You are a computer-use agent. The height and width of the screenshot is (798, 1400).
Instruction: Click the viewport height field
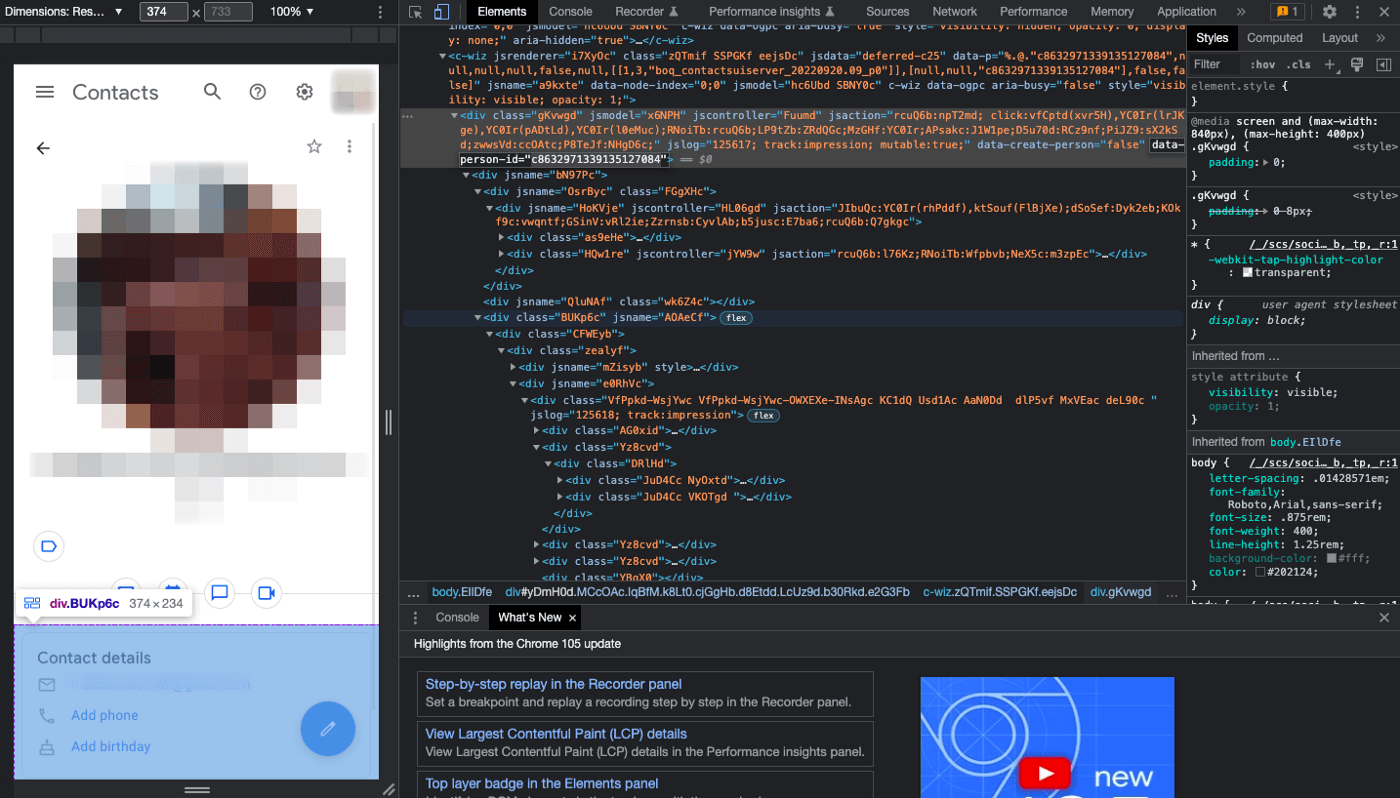tap(228, 12)
